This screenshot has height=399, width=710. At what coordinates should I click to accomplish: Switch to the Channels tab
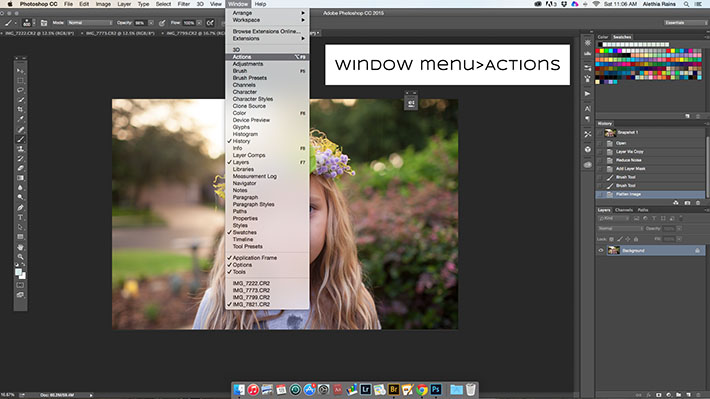pyautogui.click(x=624, y=210)
